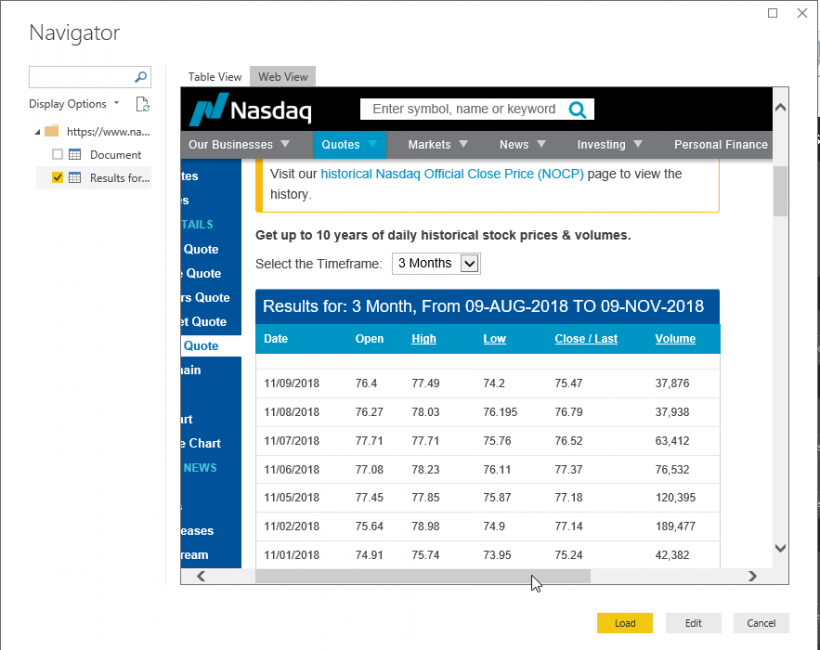Select the Document tree item
820x650 pixels.
116,155
